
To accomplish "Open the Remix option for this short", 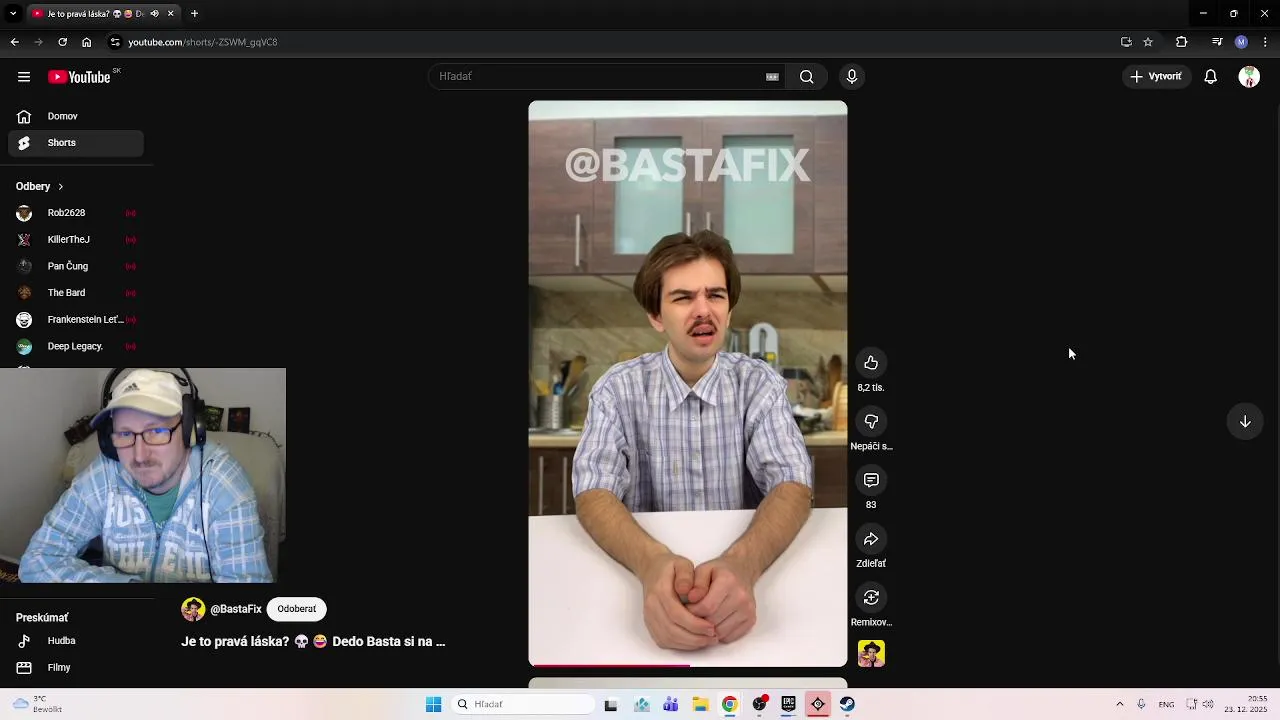I will [871, 598].
